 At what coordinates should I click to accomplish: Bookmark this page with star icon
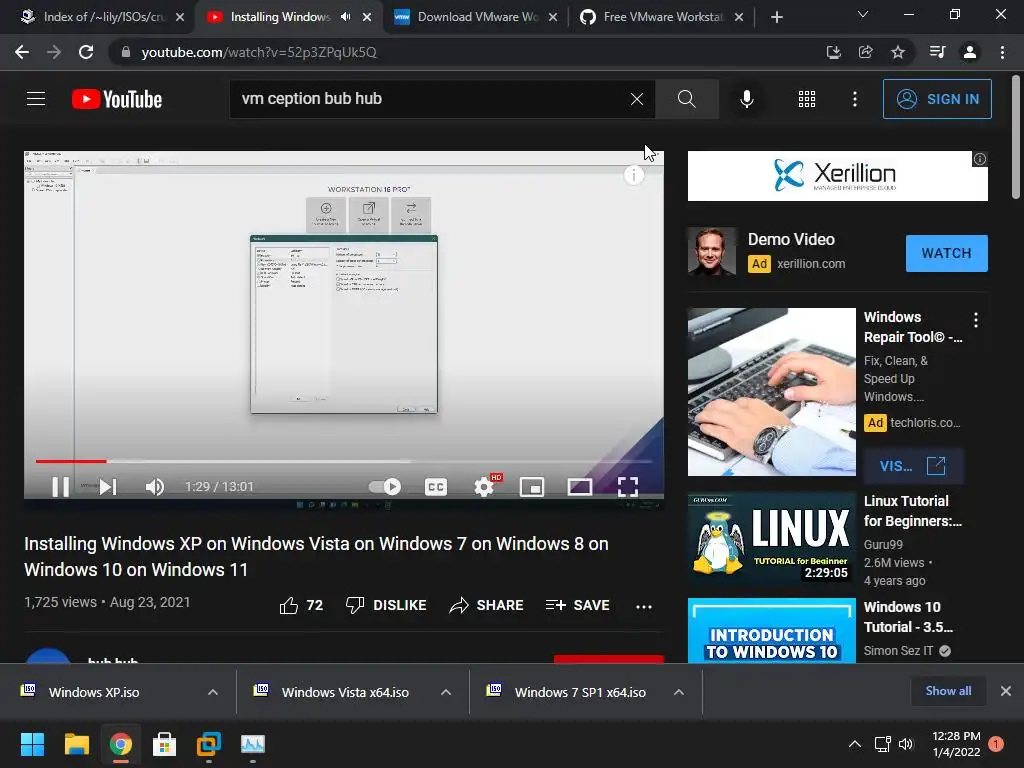pyautogui.click(x=898, y=52)
